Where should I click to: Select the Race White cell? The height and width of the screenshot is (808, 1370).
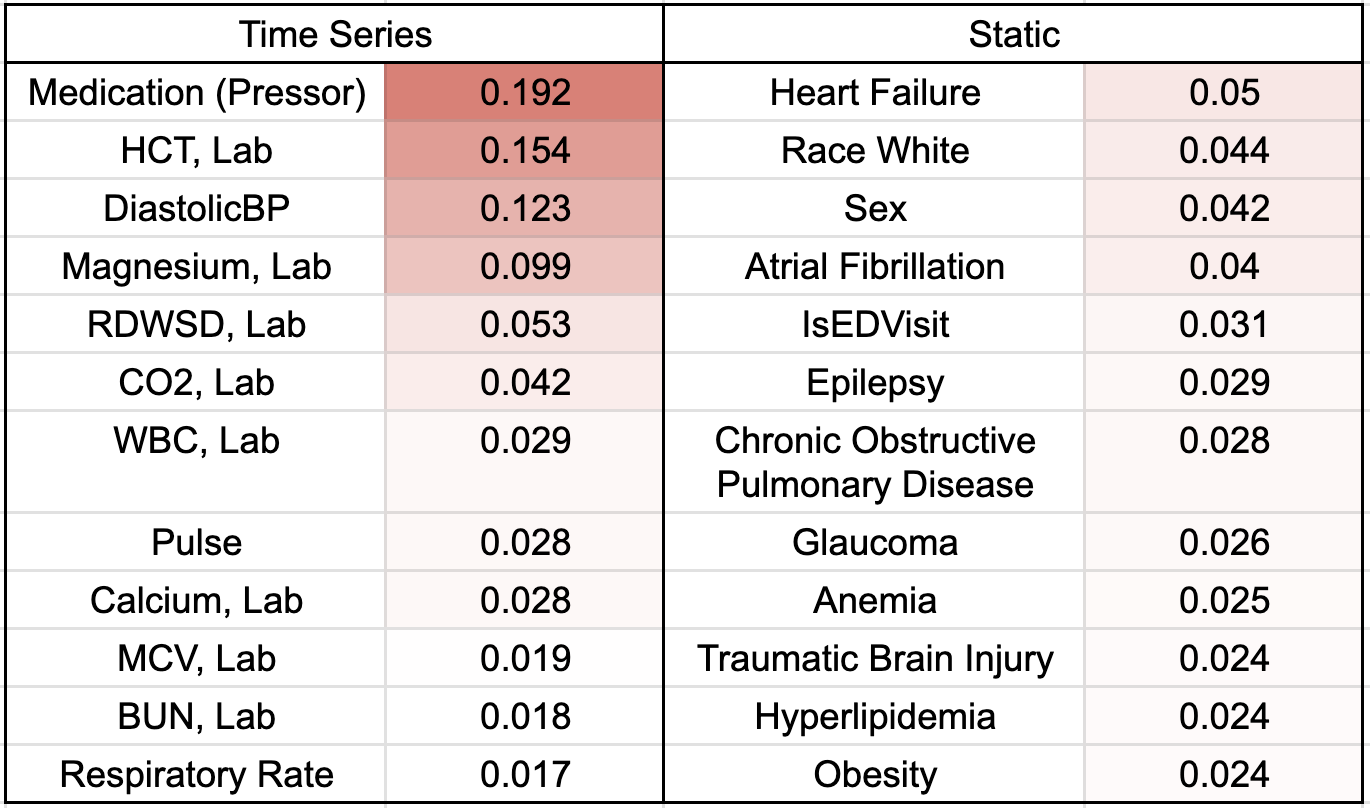(875, 151)
